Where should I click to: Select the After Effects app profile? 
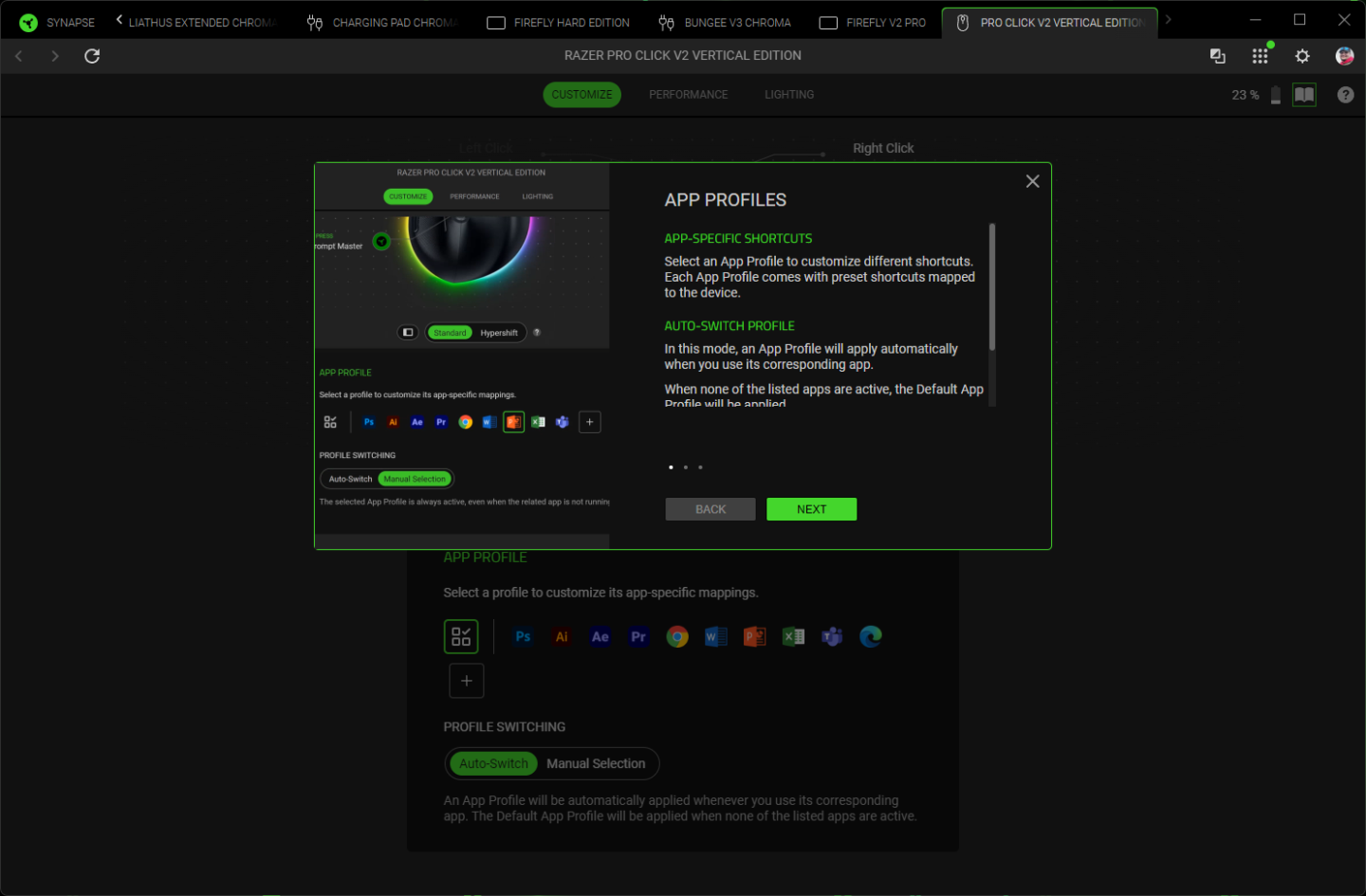coord(600,637)
